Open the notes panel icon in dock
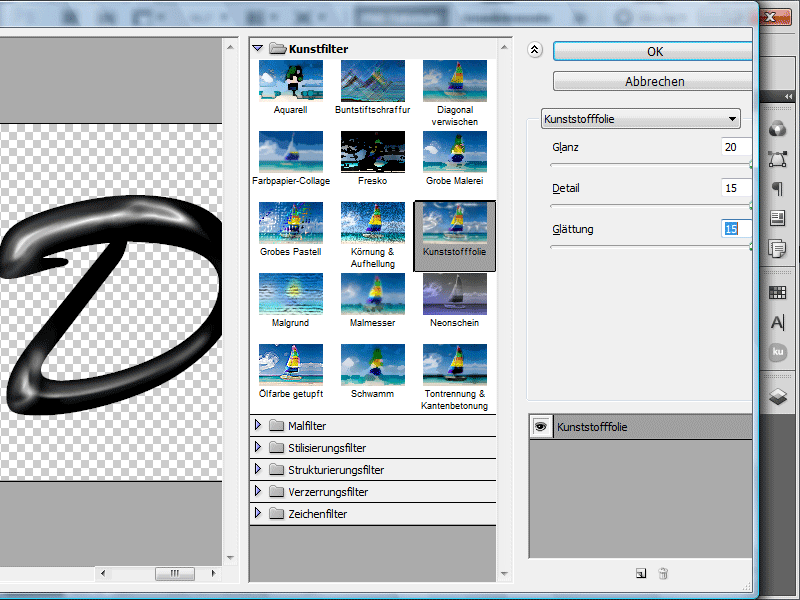 click(777, 218)
